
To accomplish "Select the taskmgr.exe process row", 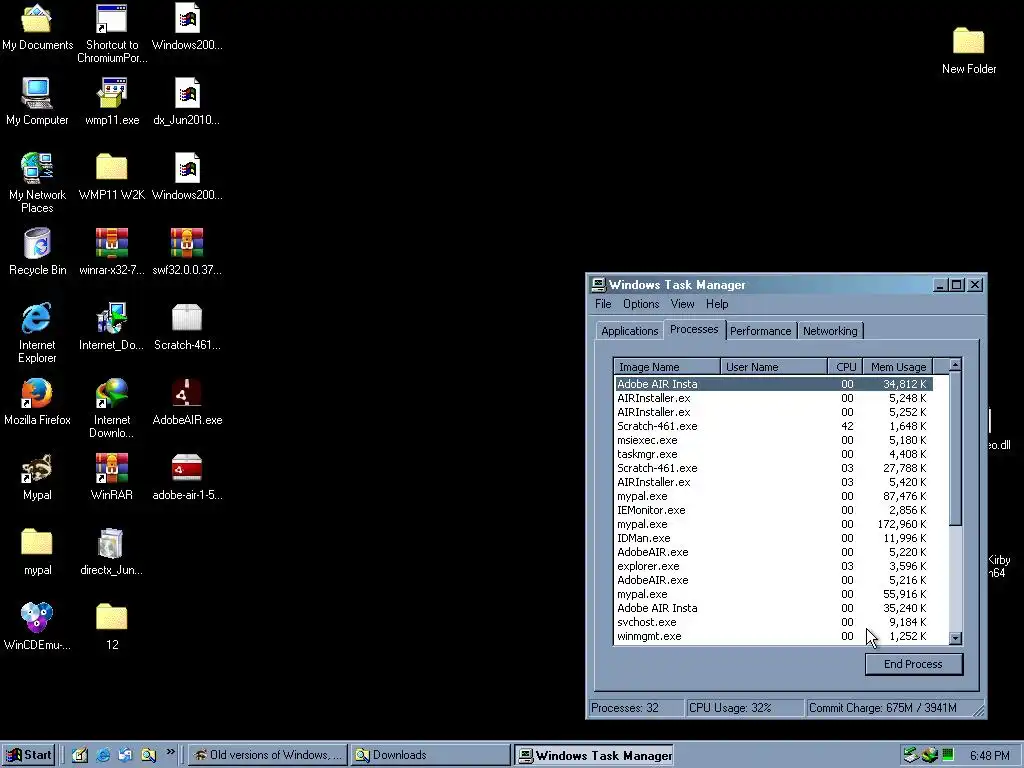I will (x=773, y=454).
